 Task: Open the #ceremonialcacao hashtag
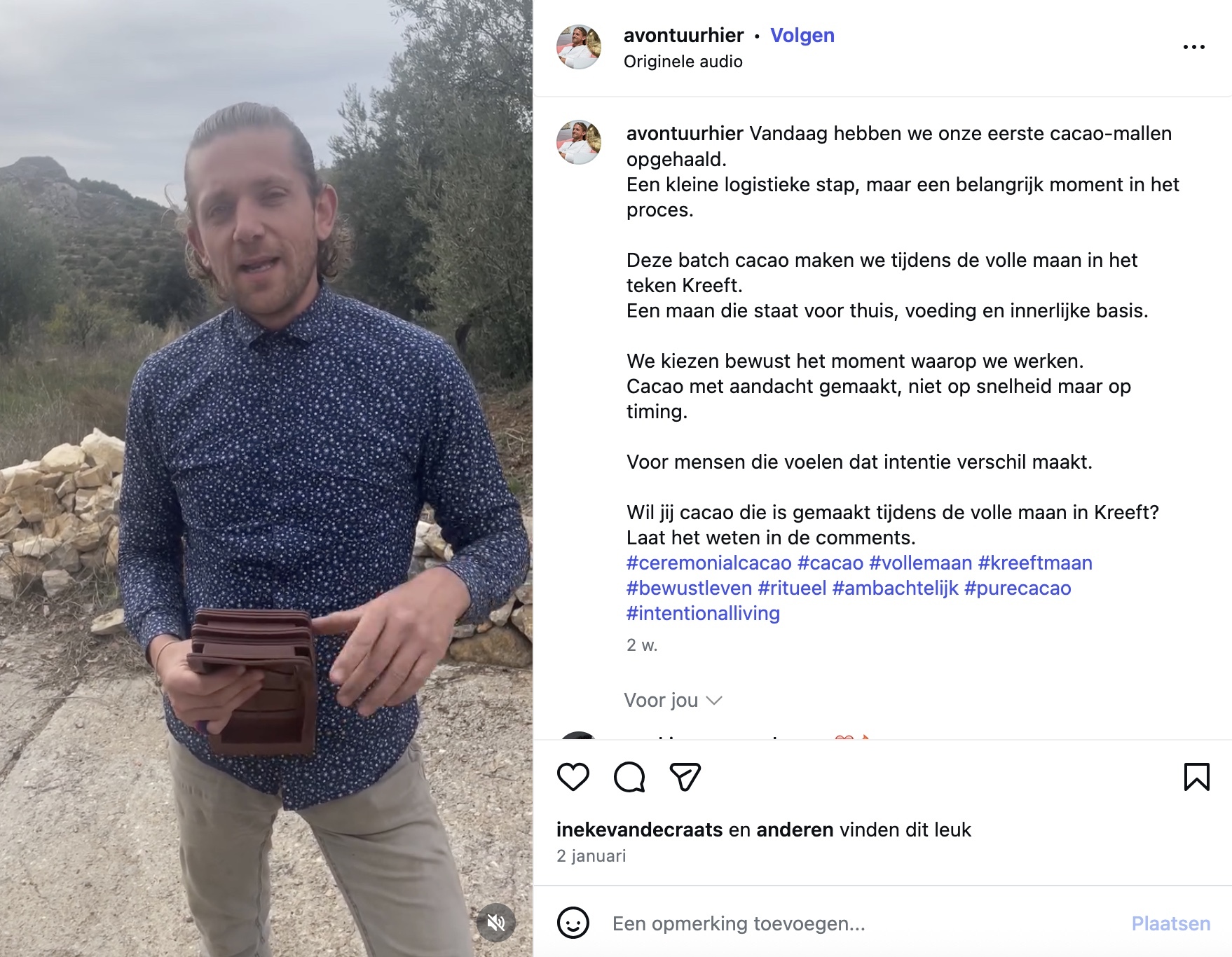pyautogui.click(x=709, y=563)
